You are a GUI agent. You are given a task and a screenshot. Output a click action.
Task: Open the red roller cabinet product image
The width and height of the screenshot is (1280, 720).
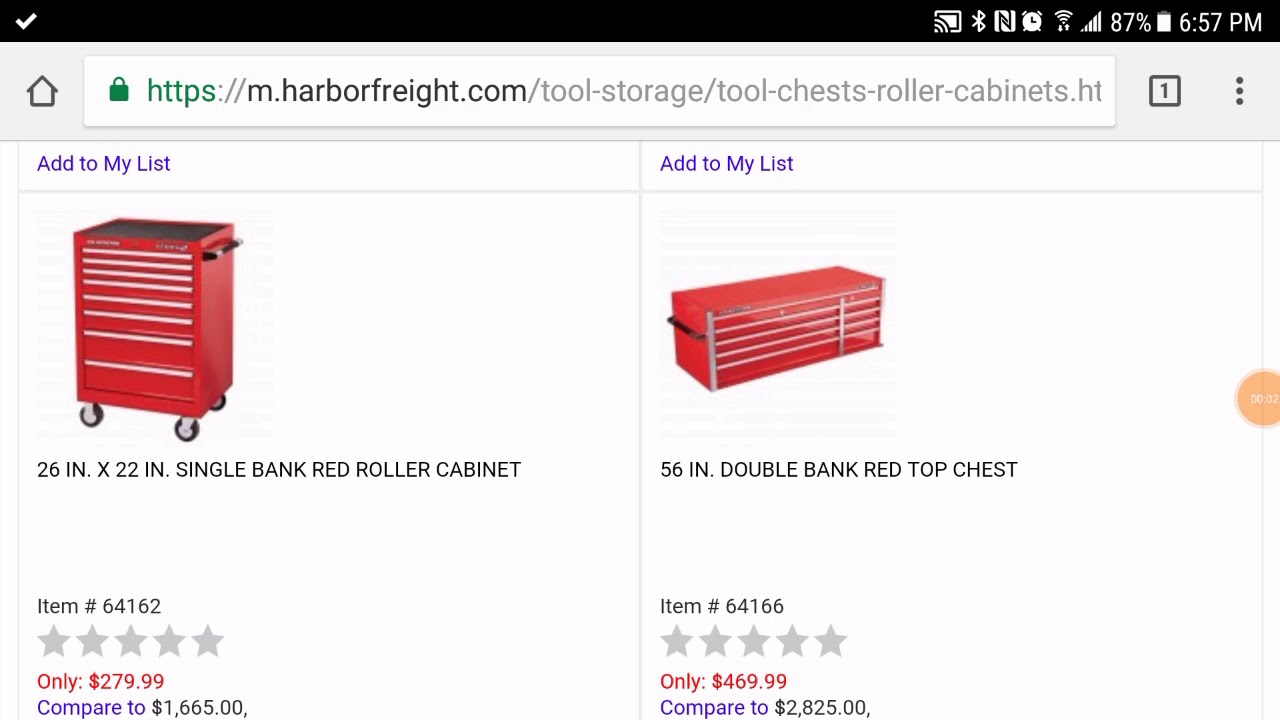coord(155,327)
